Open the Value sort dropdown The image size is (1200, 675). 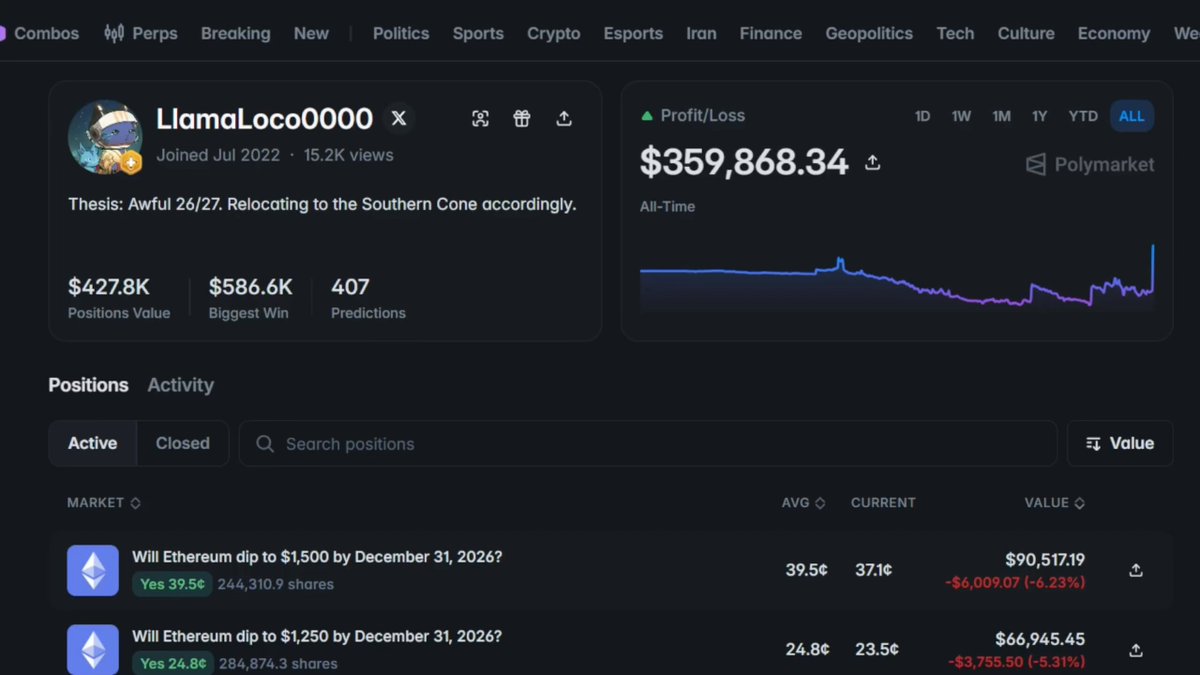click(x=1120, y=443)
